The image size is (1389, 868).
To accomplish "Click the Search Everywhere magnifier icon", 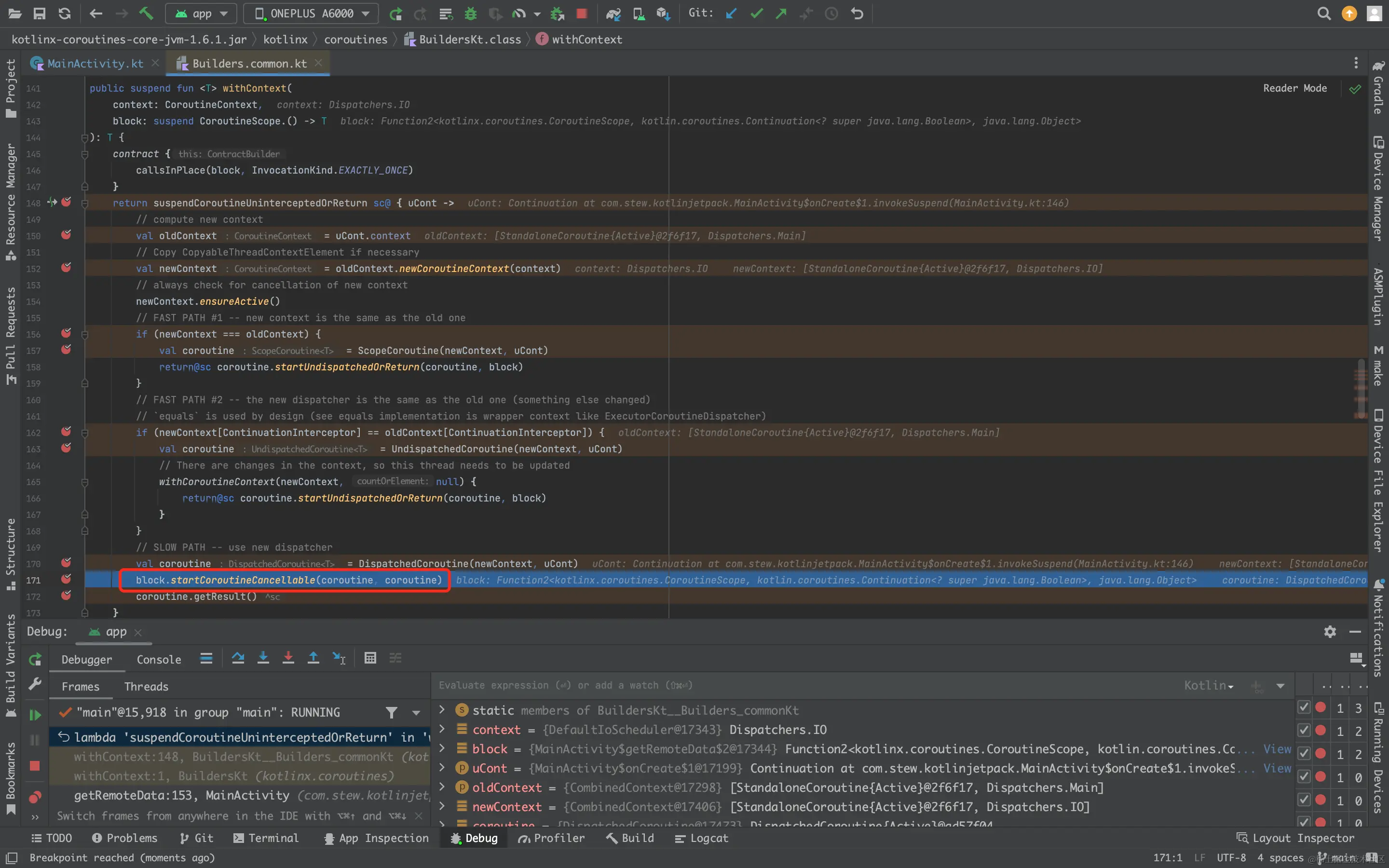I will pyautogui.click(x=1323, y=14).
